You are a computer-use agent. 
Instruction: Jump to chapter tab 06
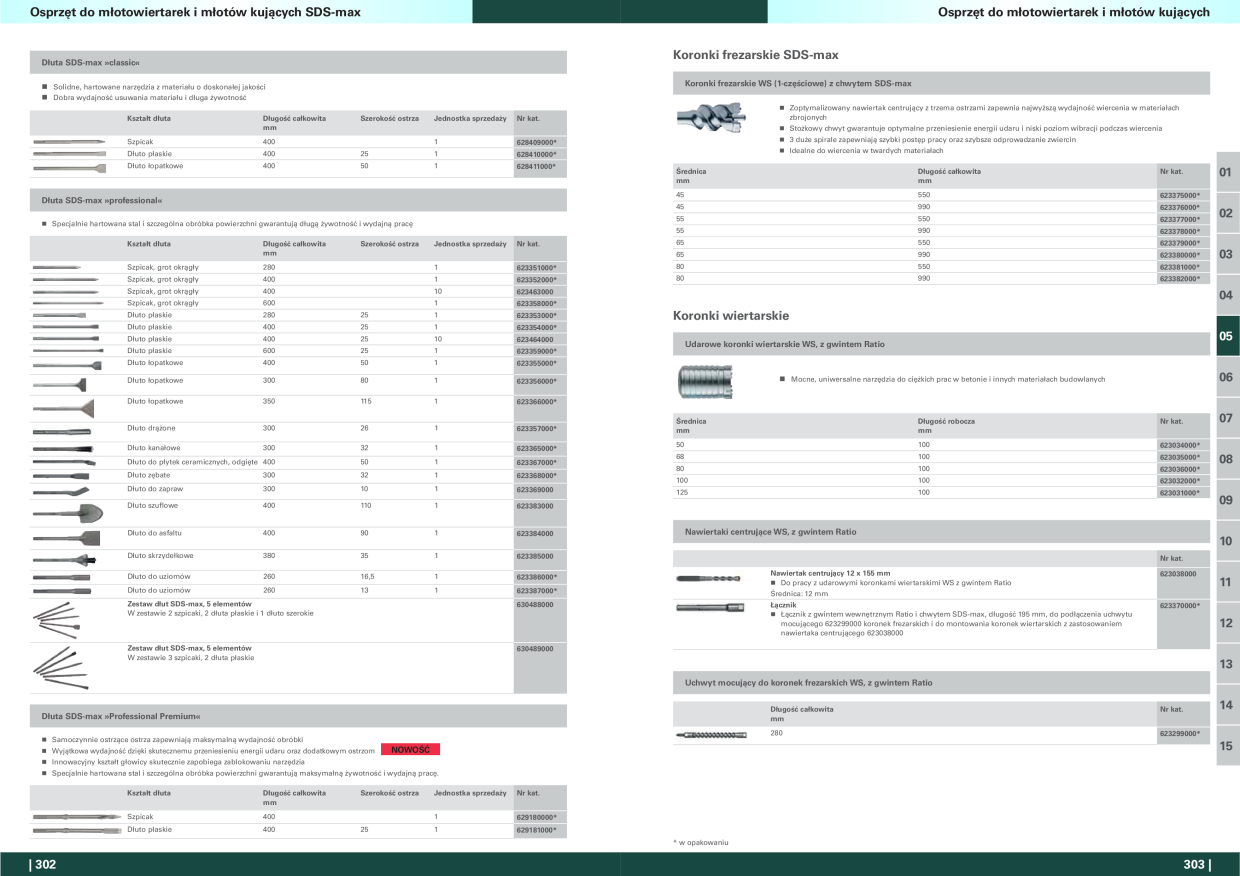1227,377
